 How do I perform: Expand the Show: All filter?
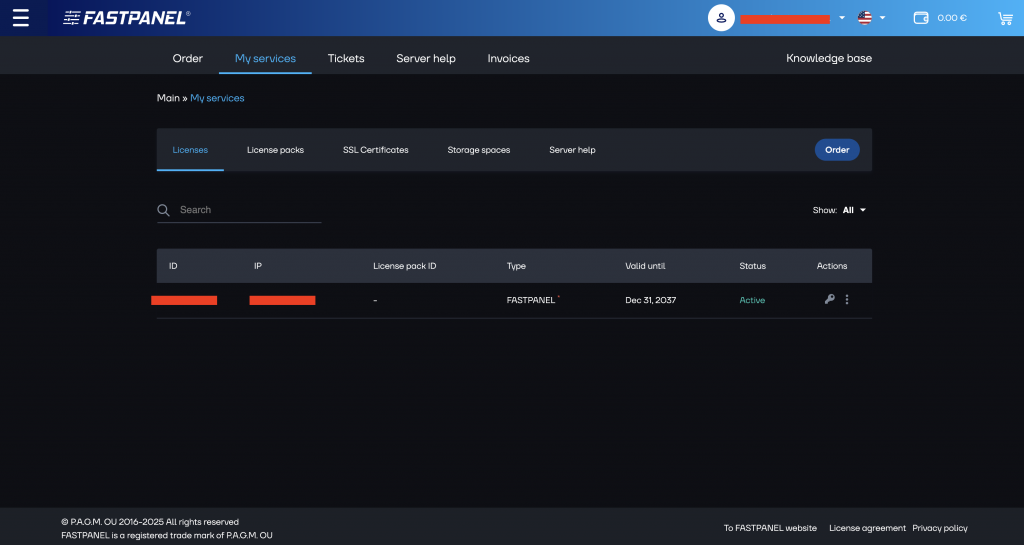coord(854,210)
